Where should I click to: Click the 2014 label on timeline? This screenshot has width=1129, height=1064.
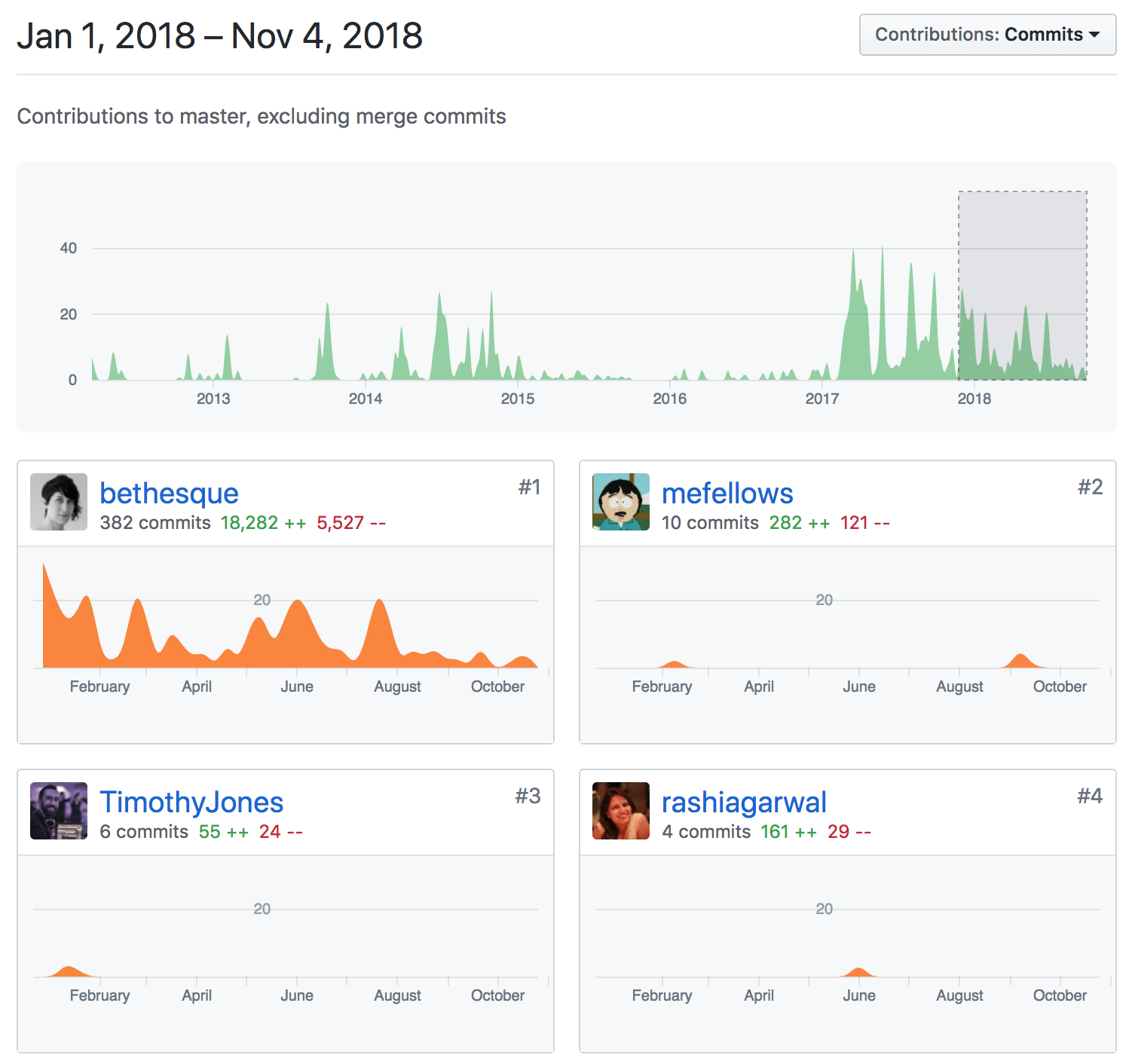(x=366, y=399)
